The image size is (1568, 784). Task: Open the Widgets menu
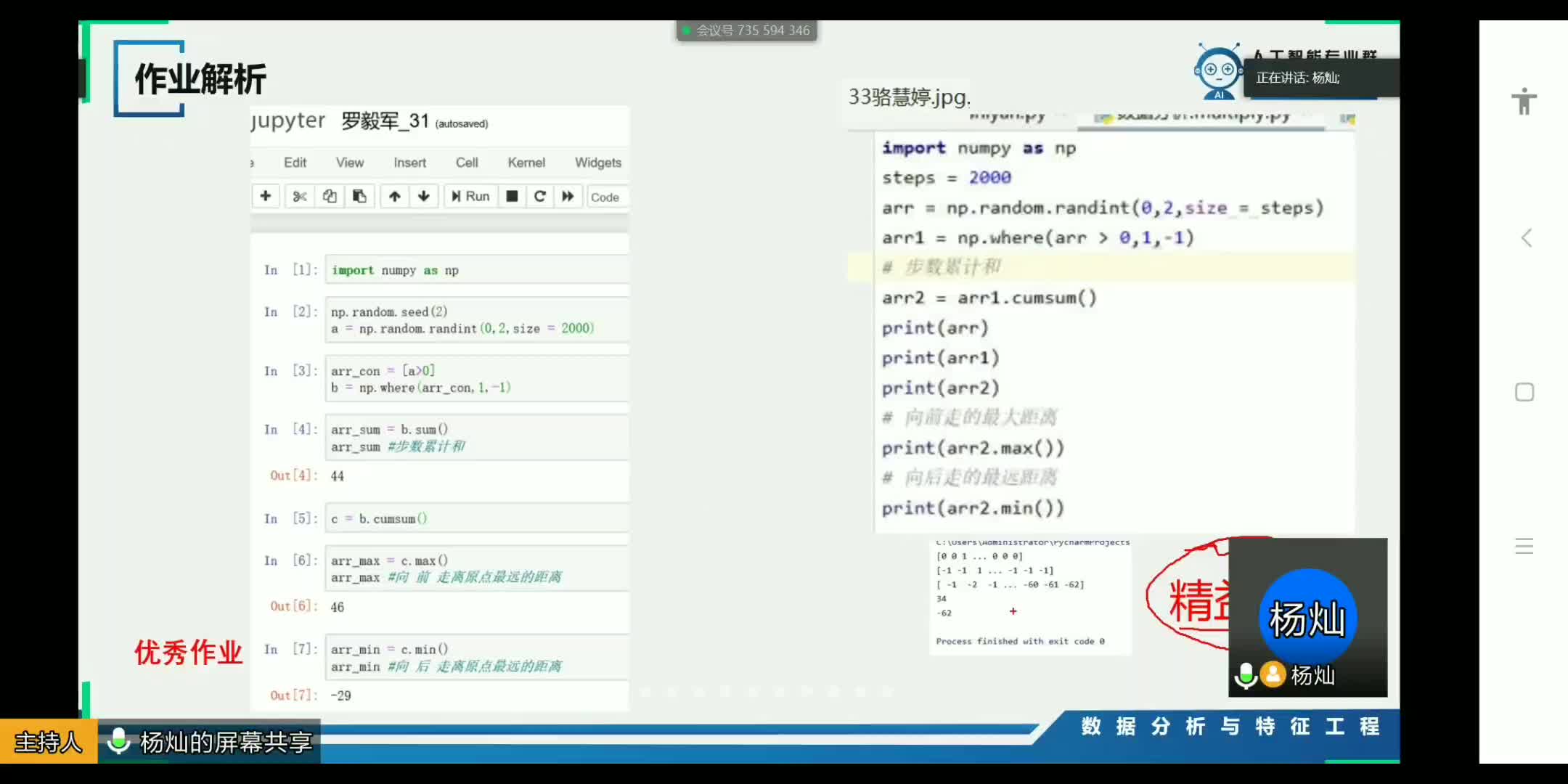pyautogui.click(x=597, y=163)
